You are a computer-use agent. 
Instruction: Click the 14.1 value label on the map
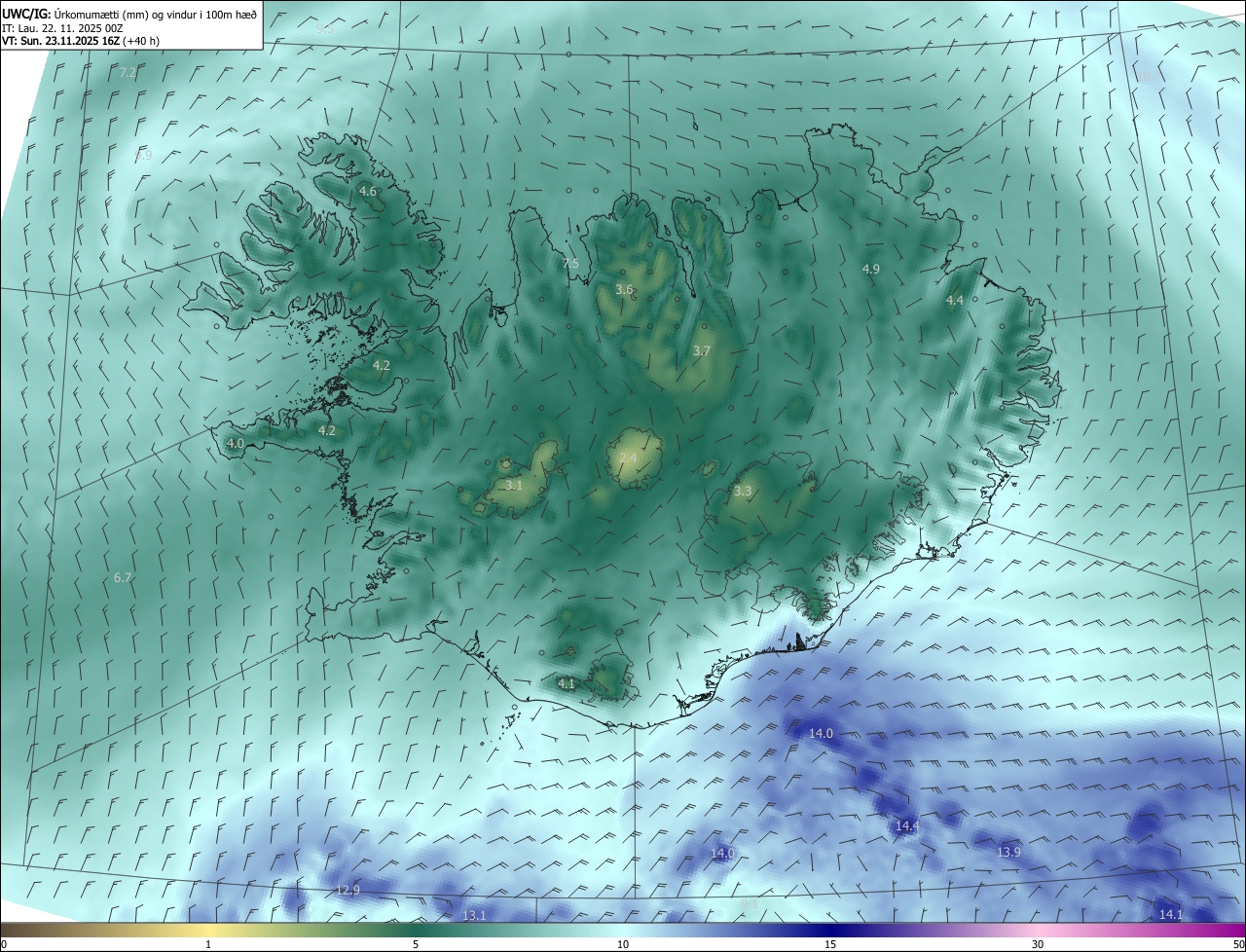[1171, 914]
